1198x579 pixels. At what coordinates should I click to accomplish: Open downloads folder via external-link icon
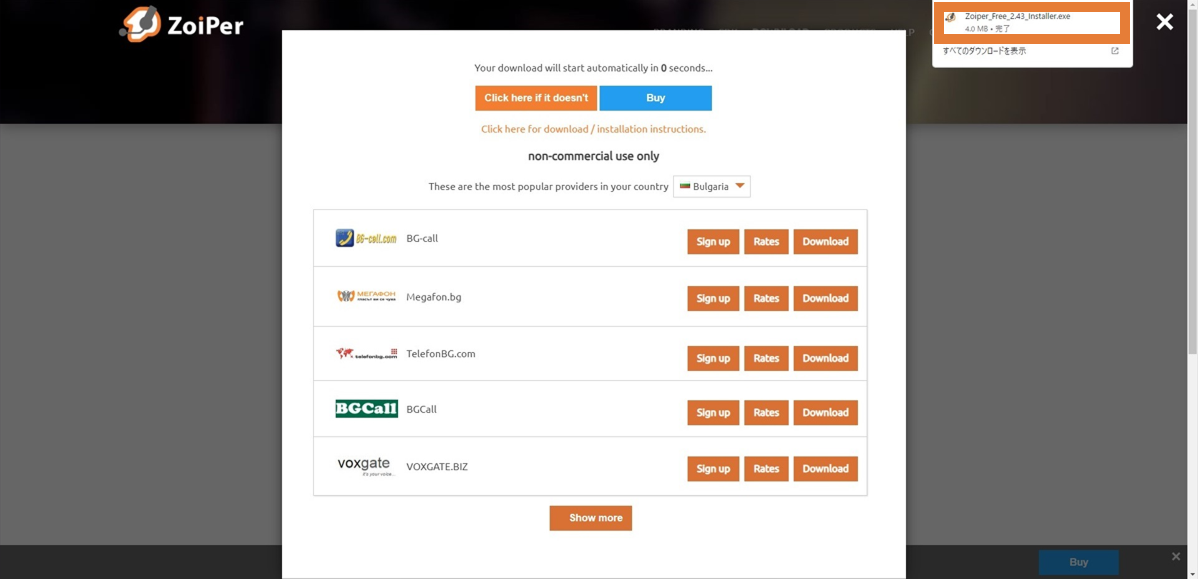(x=1115, y=51)
